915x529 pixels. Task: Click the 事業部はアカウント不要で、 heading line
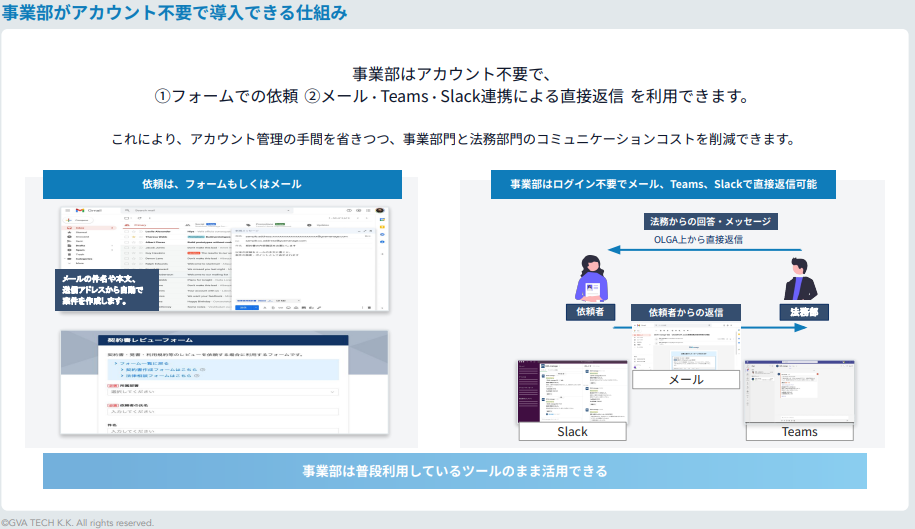pos(452,74)
